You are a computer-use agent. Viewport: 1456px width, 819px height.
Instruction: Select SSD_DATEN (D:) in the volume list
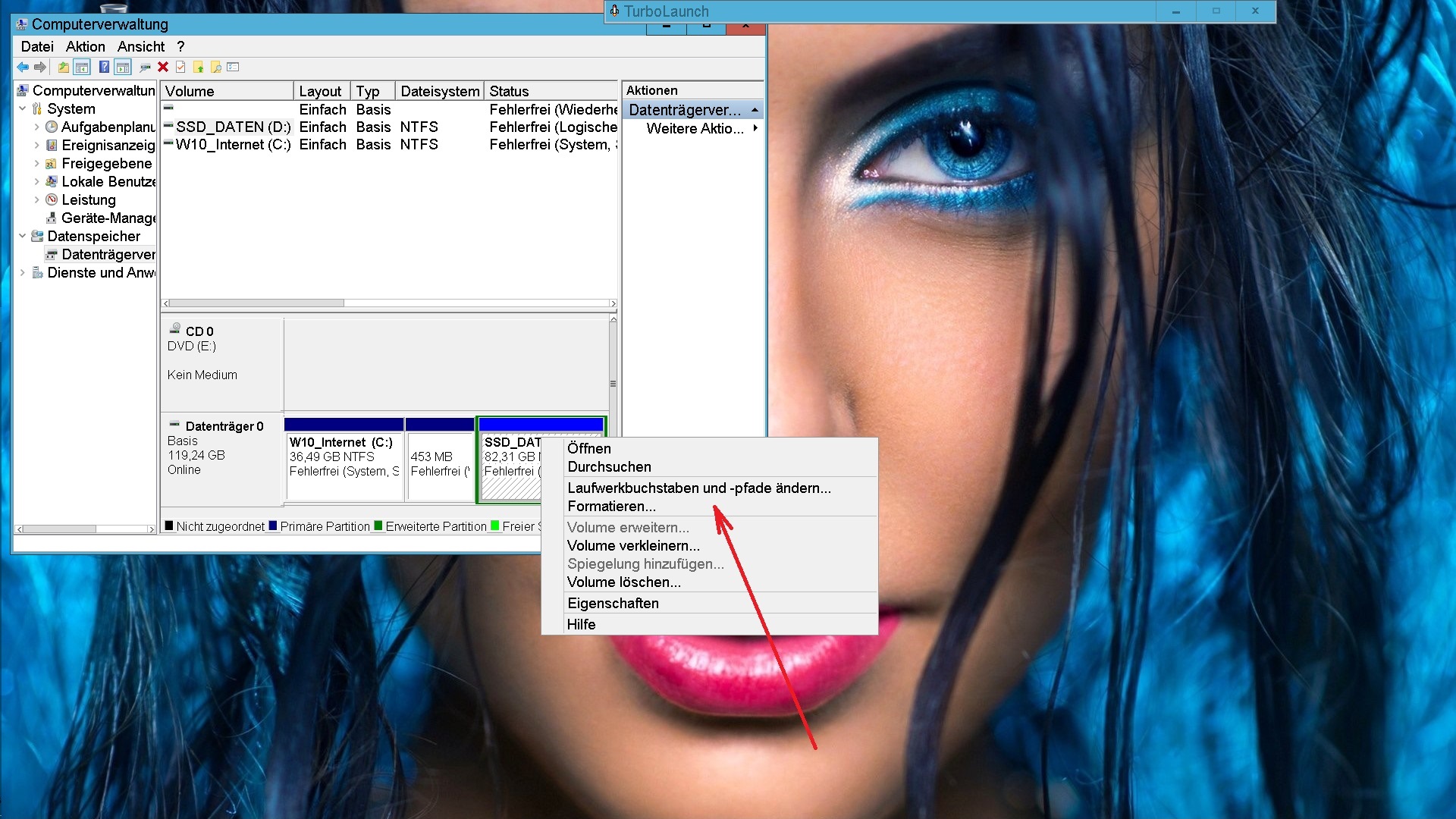click(x=233, y=127)
